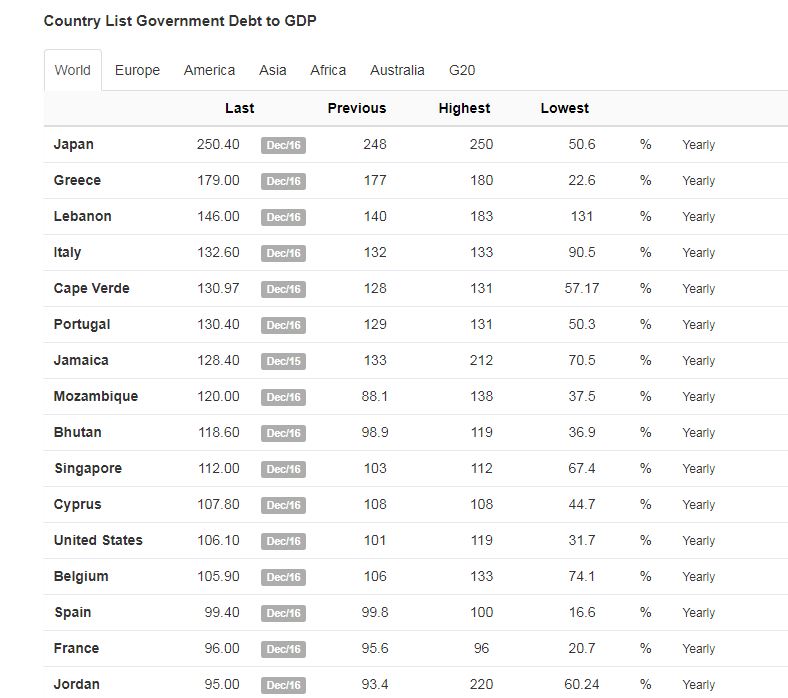Follow the Jordan country link
788x698 pixels.
click(x=77, y=684)
